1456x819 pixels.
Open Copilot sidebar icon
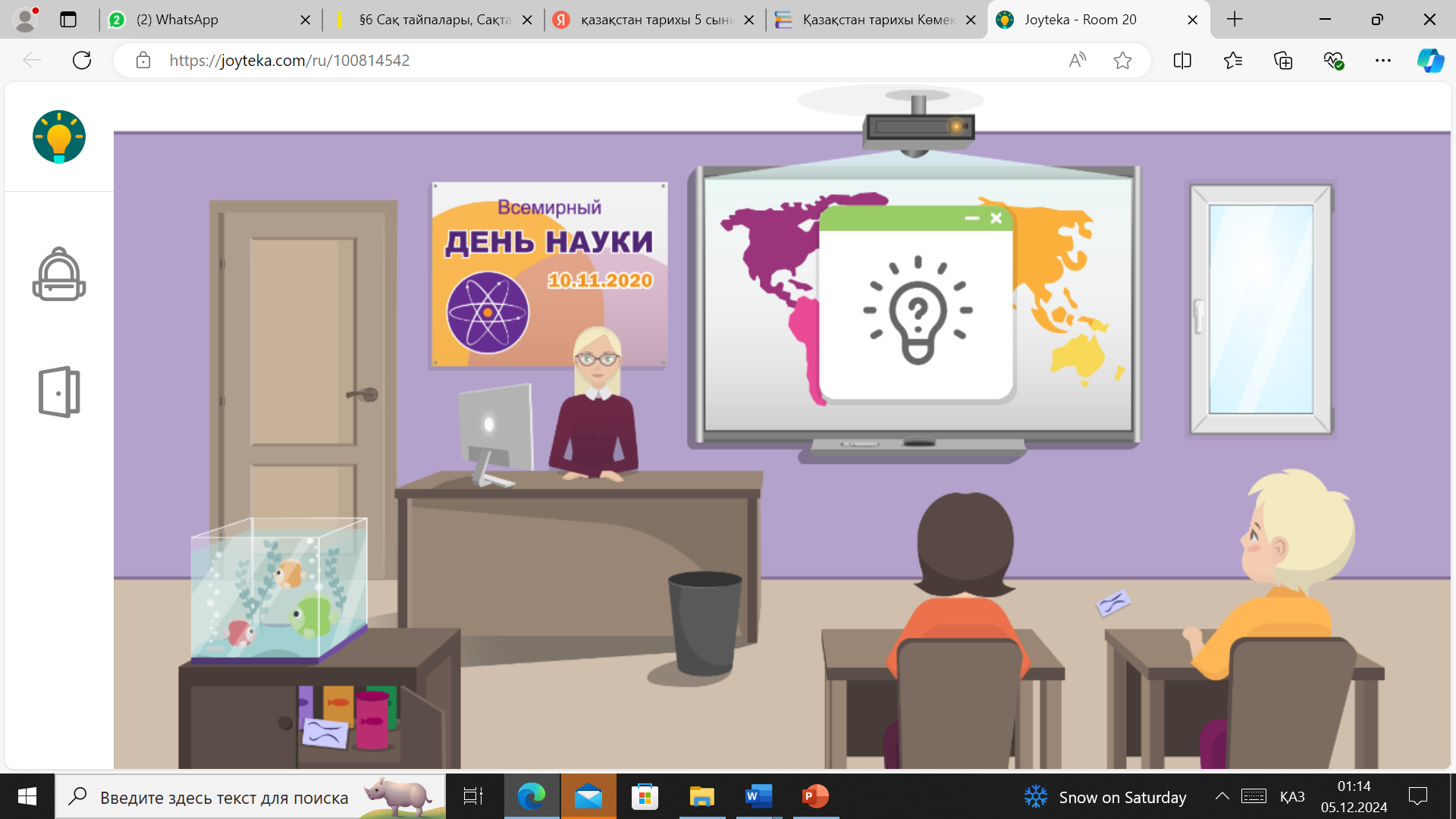(1430, 61)
